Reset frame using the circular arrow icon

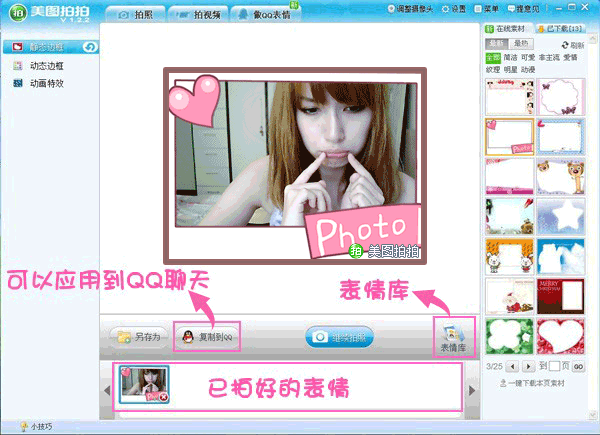pos(90,47)
